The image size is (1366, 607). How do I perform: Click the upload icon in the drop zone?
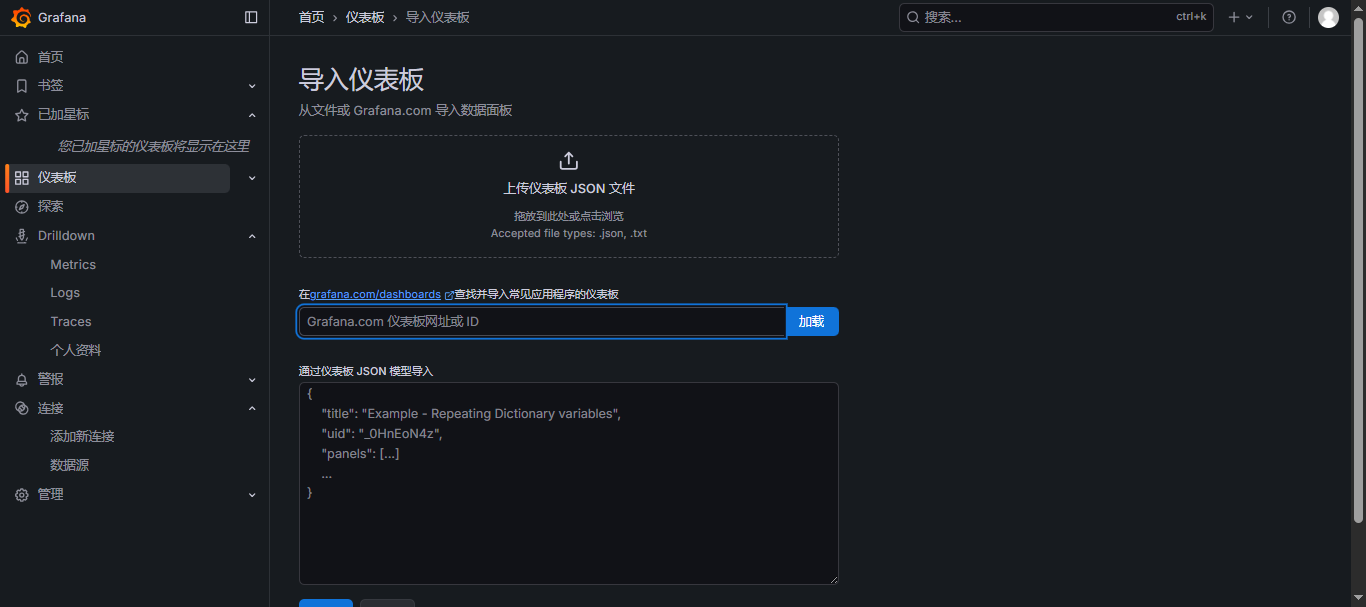568,161
